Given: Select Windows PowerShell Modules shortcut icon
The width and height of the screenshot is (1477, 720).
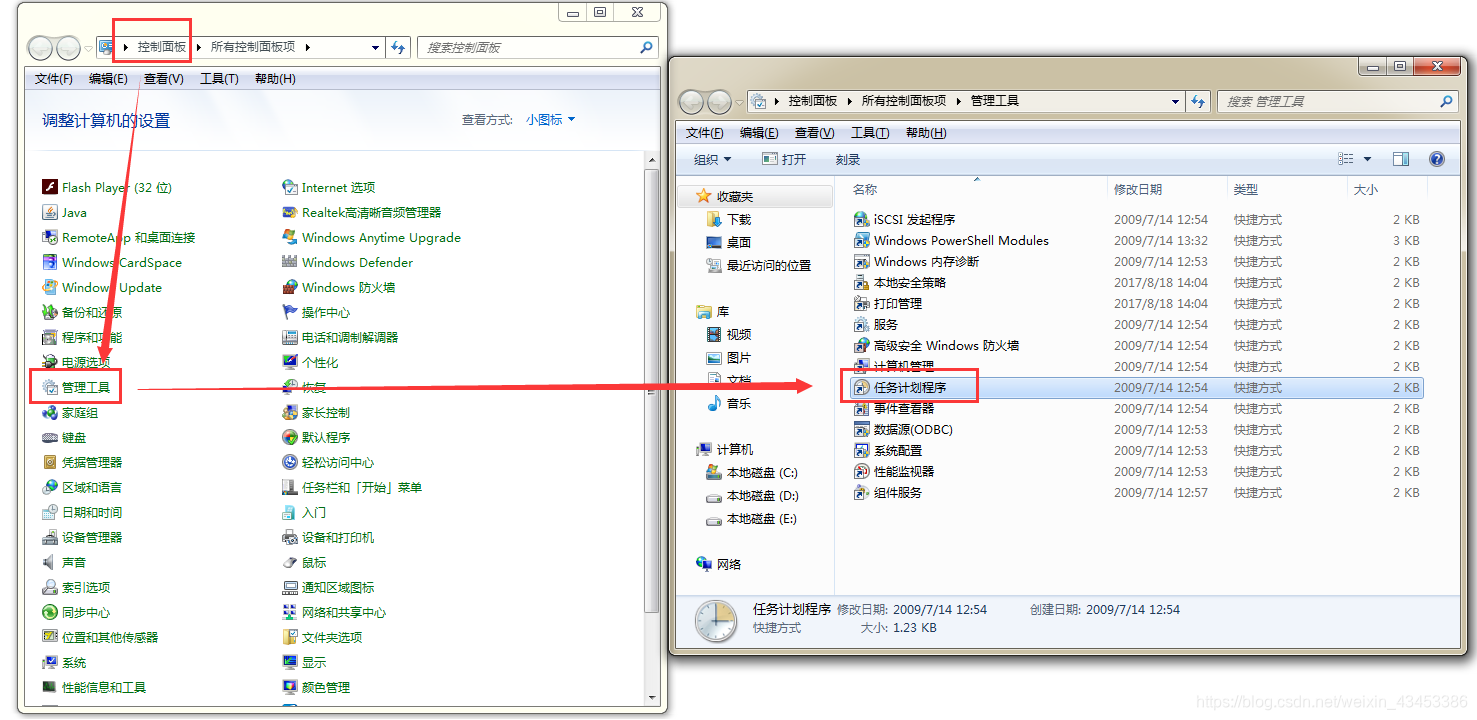Looking at the screenshot, I should click(x=861, y=240).
